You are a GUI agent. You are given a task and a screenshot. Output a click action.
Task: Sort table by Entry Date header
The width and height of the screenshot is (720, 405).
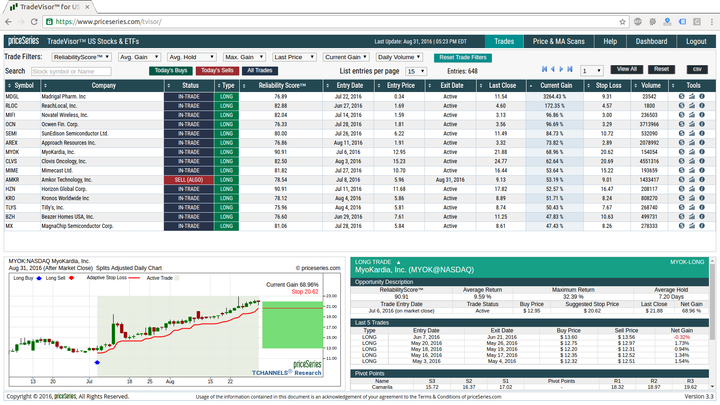[348, 85]
